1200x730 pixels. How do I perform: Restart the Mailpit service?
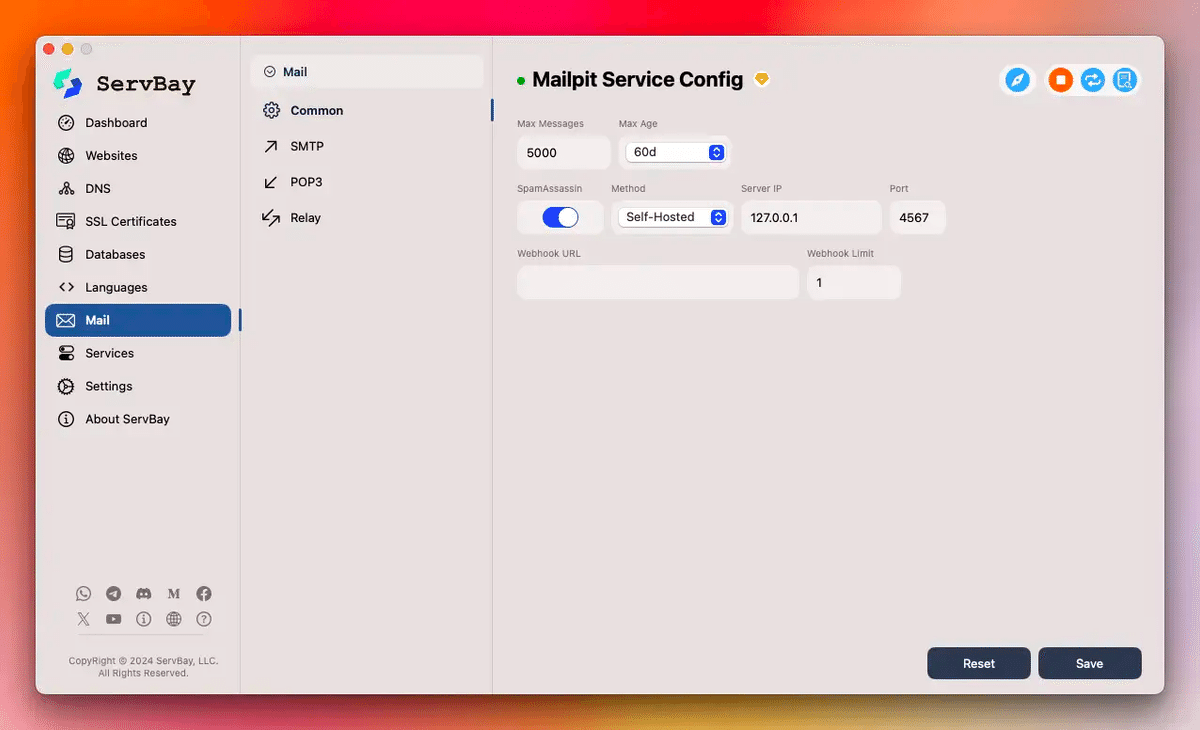(1092, 80)
